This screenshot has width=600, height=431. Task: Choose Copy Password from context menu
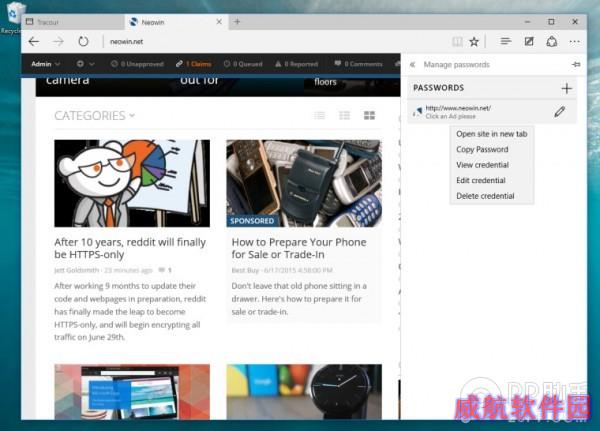[491, 150]
